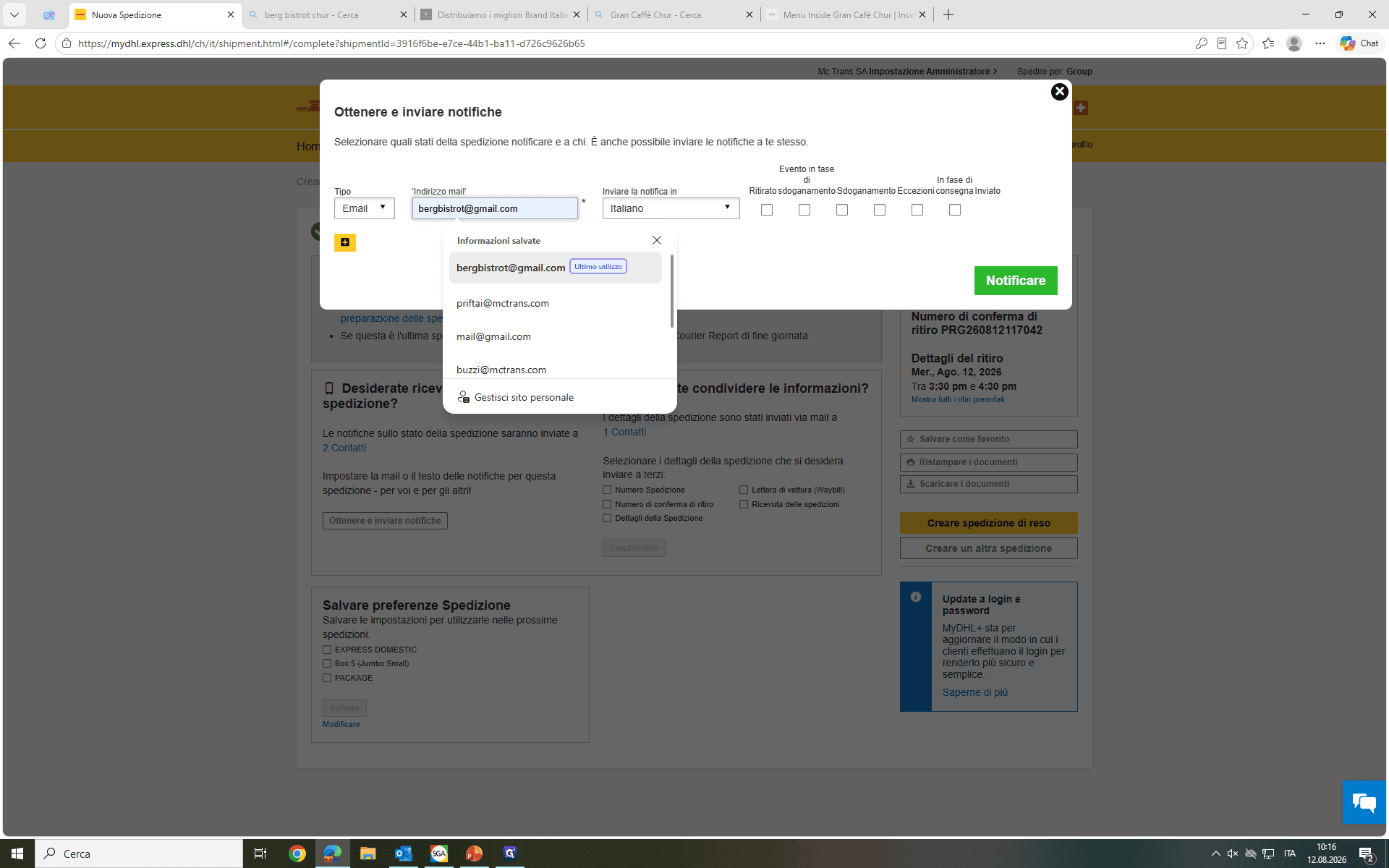Open File Explorer from the taskbar
This screenshot has height=868, width=1389.
point(368,854)
